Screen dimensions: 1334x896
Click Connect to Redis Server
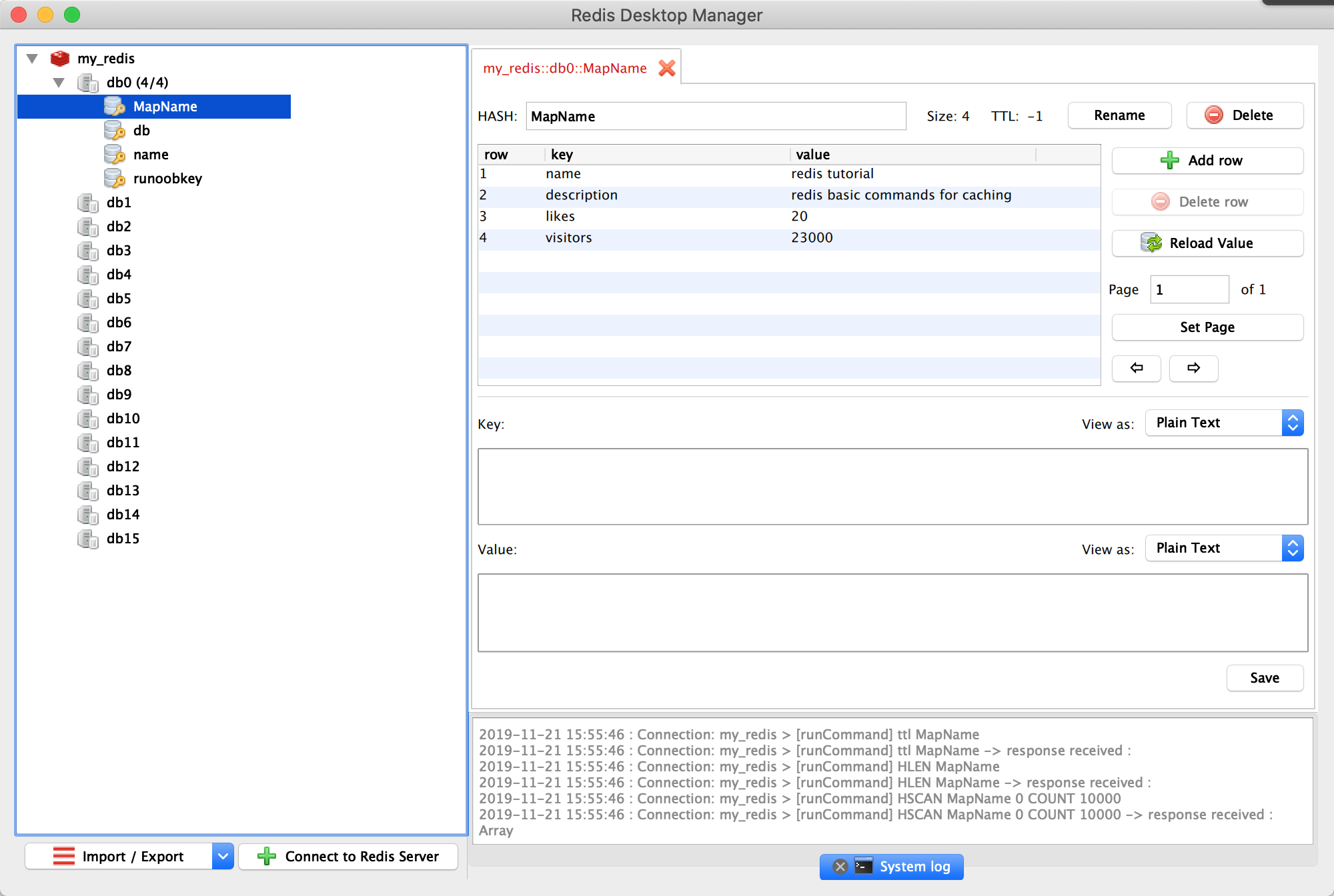[x=348, y=857]
